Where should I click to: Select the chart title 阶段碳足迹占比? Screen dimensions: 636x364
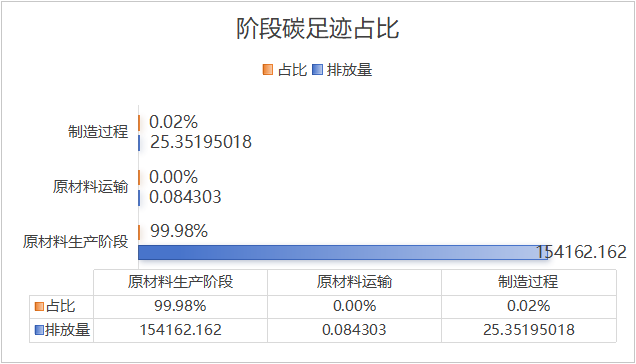(318, 28)
